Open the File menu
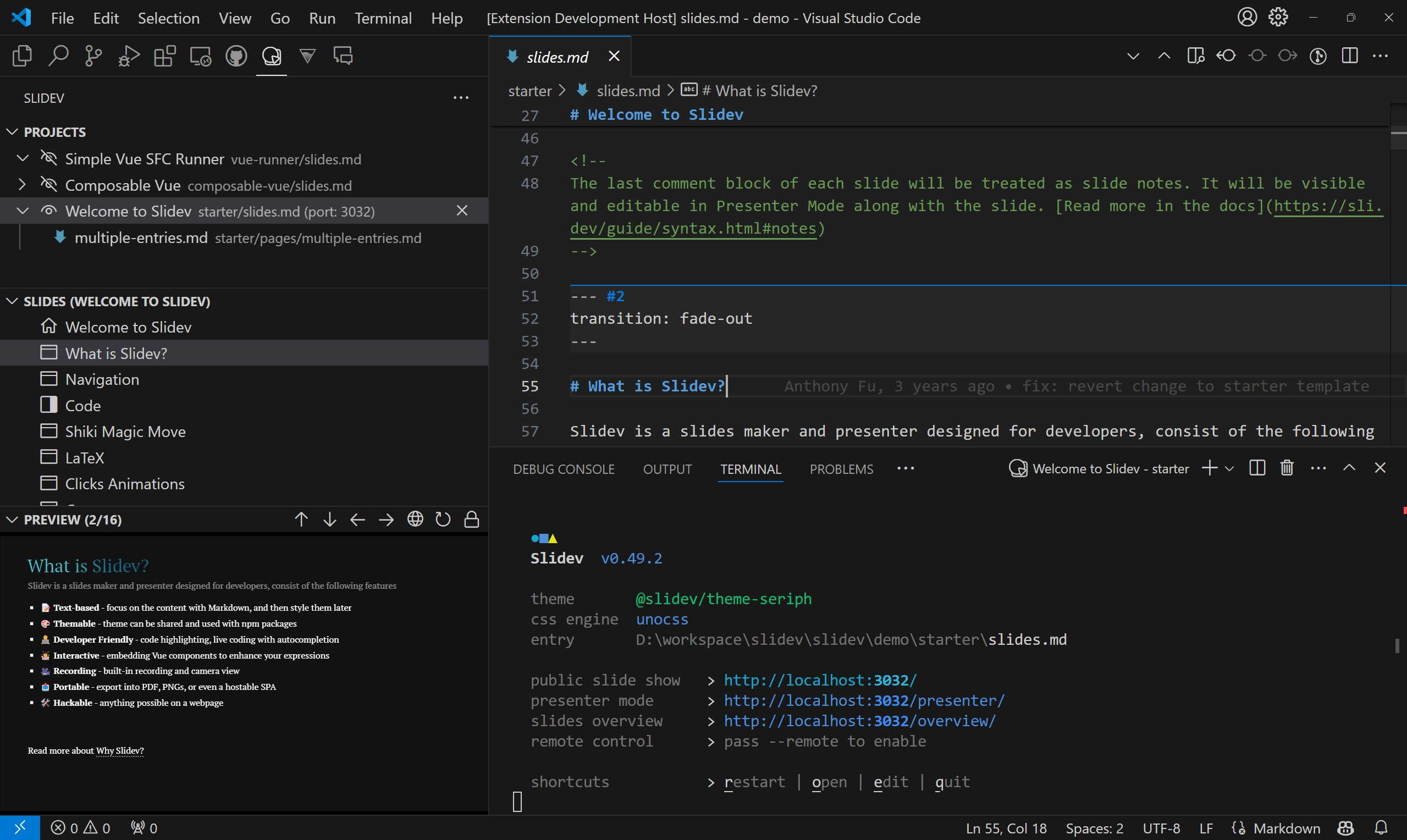The width and height of the screenshot is (1407, 840). (x=62, y=18)
